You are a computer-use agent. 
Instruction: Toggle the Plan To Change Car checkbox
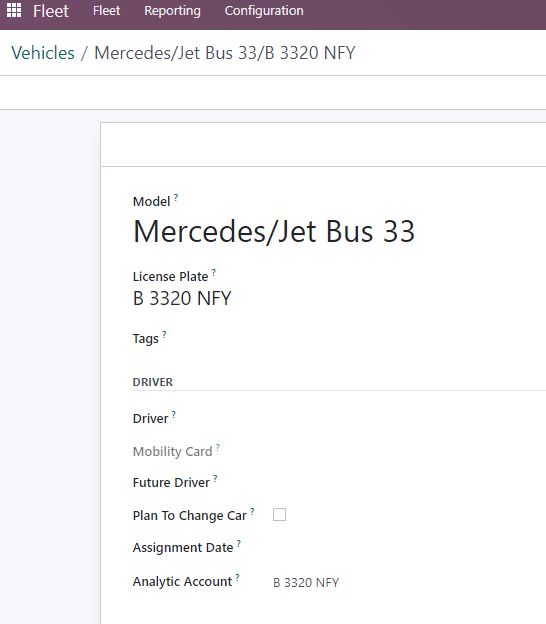pos(279,515)
